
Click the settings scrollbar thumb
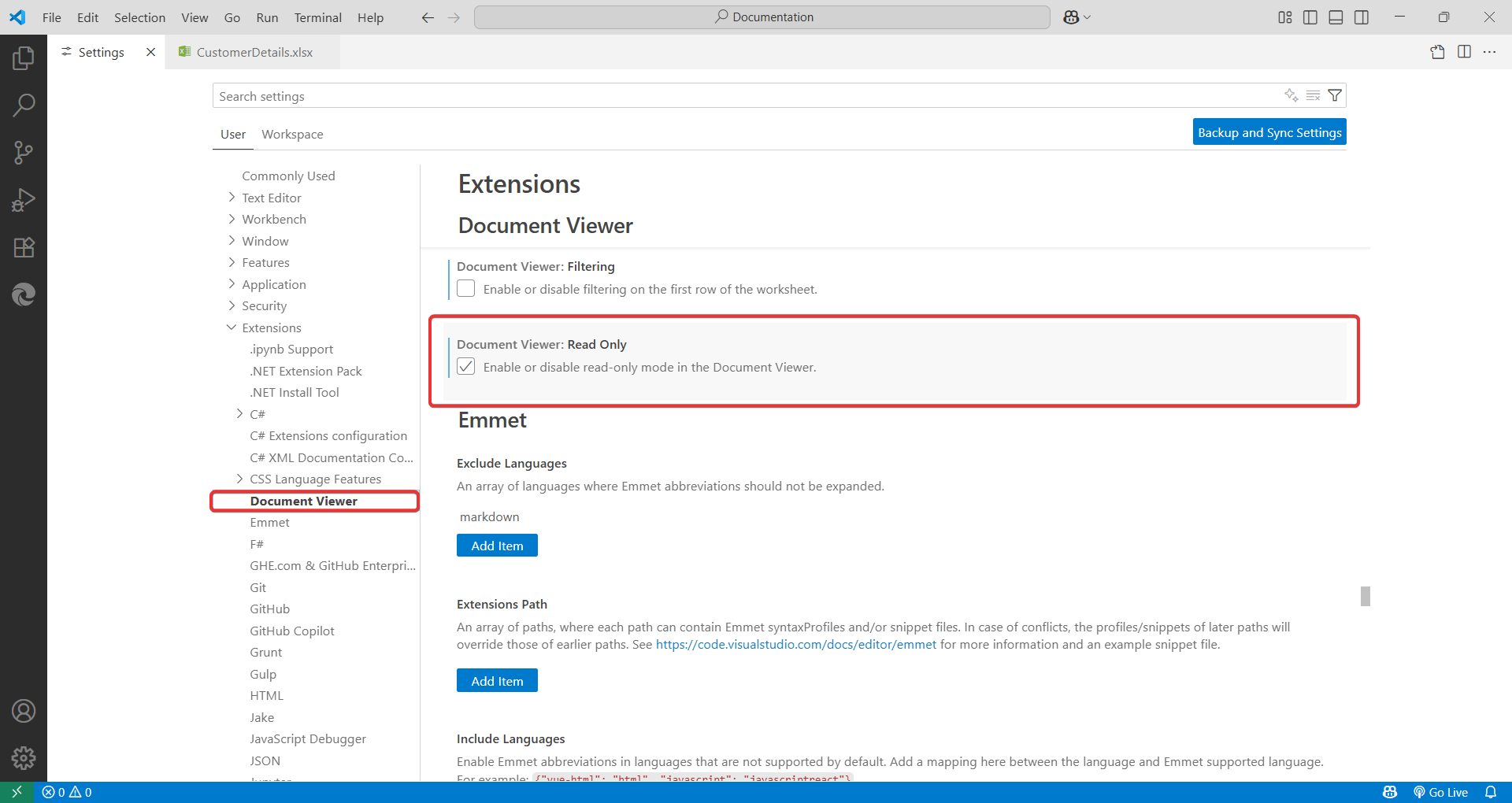pos(1366,596)
